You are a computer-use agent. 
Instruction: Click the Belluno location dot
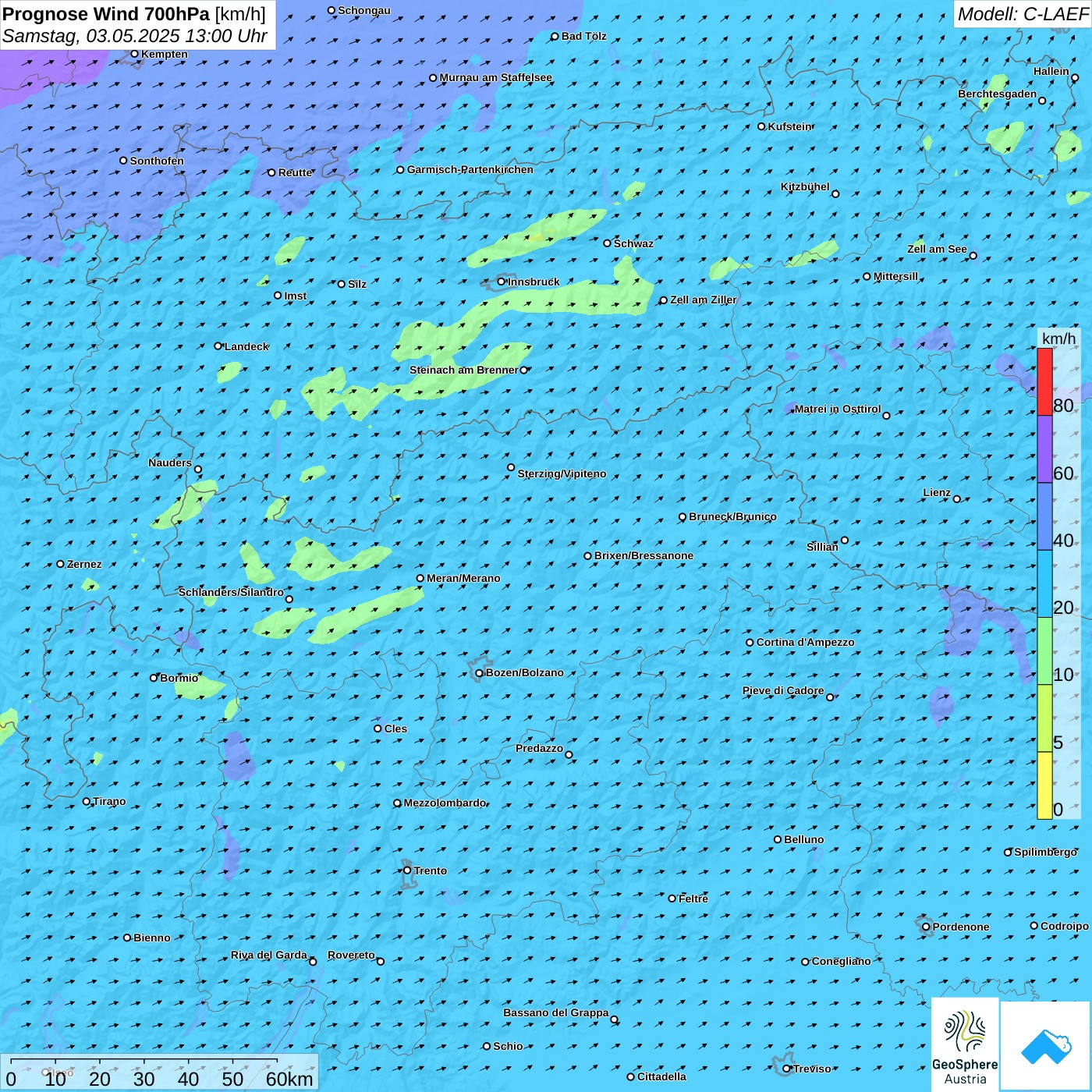click(x=778, y=839)
